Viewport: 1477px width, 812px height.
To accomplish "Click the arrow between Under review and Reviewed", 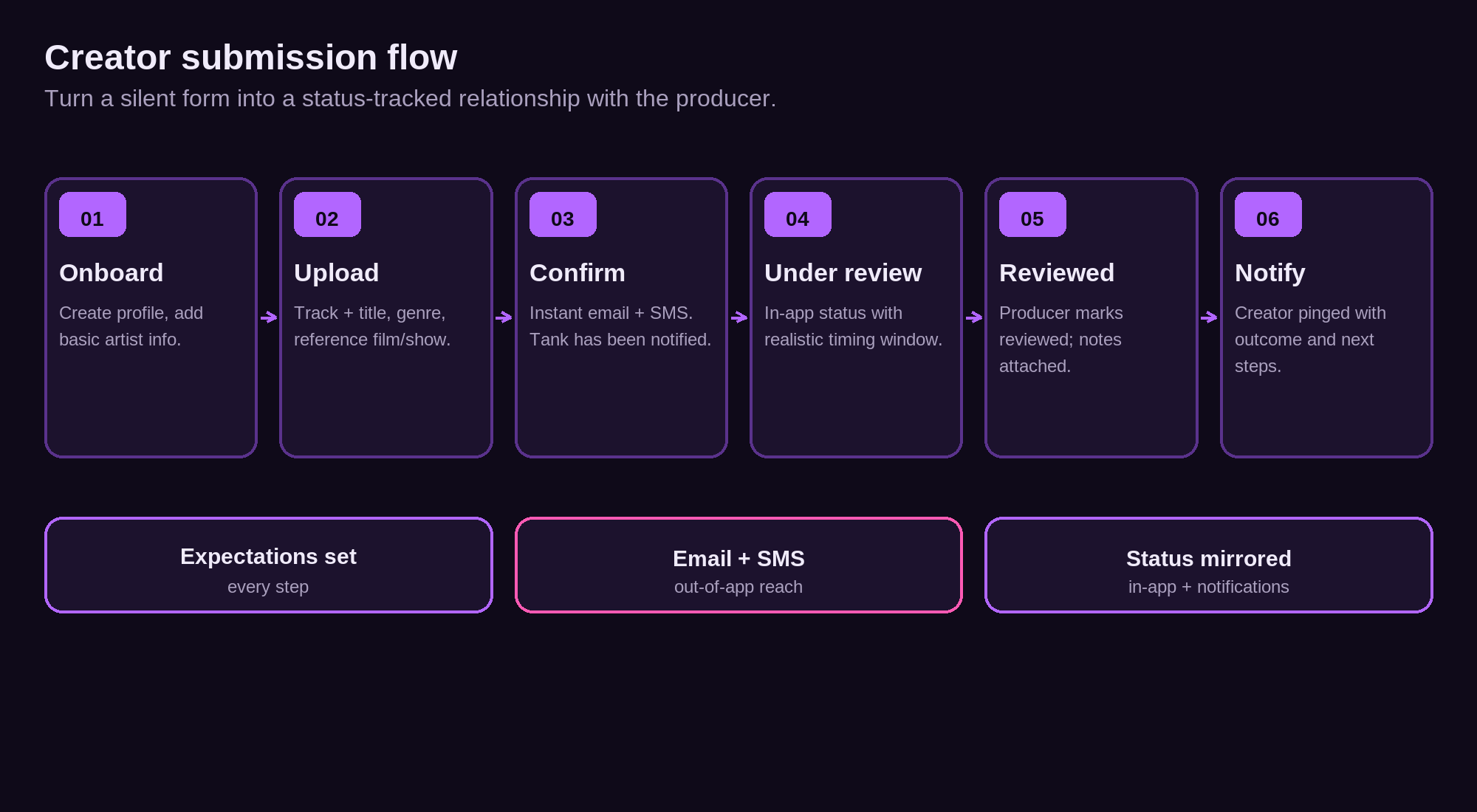I will tap(974, 317).
